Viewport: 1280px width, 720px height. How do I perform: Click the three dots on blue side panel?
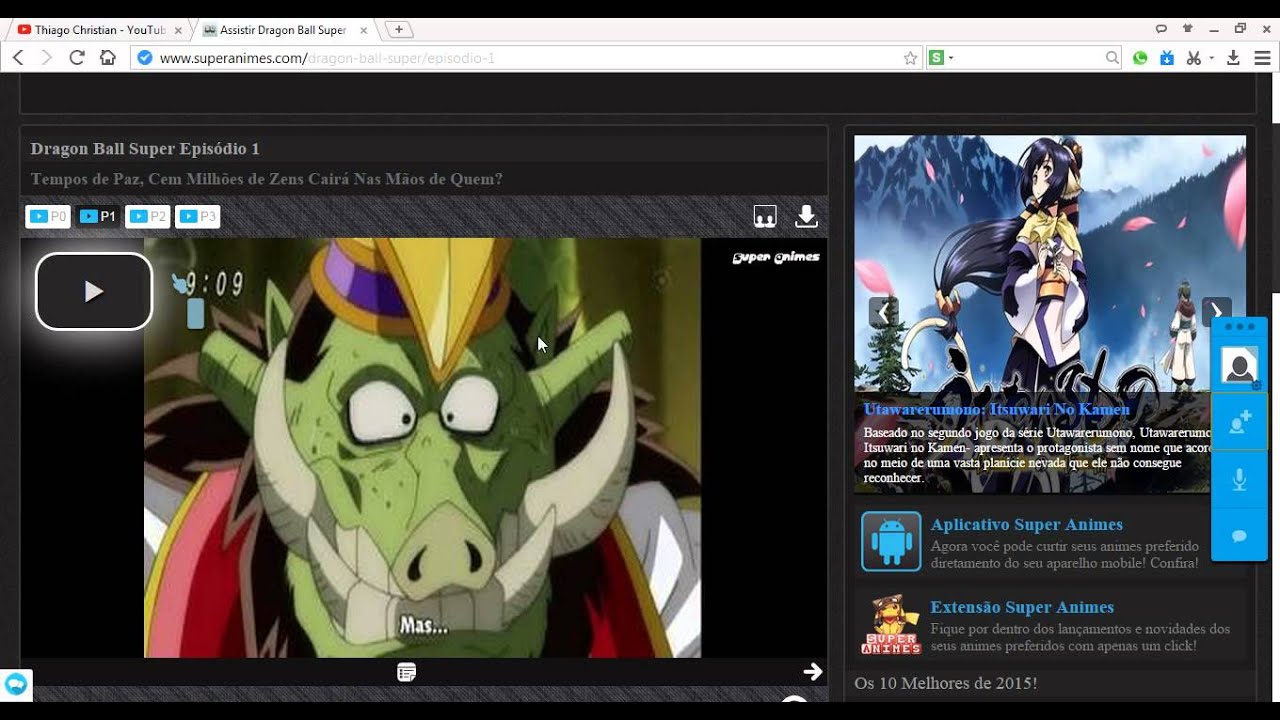click(1239, 327)
